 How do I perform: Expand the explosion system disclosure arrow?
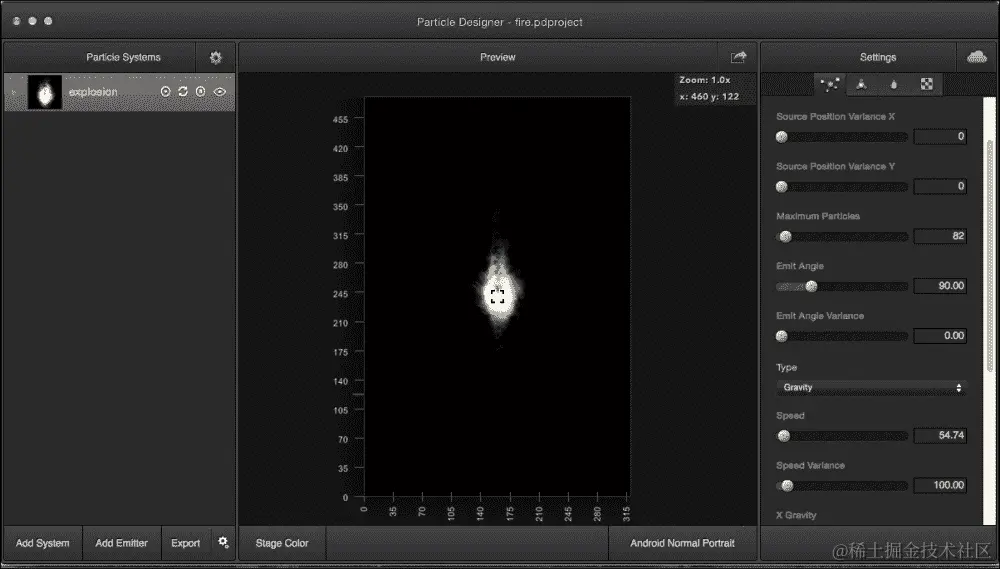14,92
